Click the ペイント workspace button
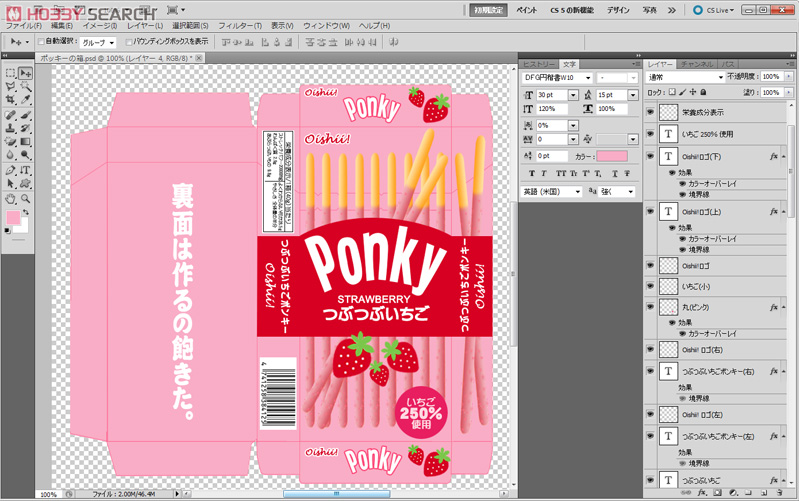This screenshot has width=799, height=501. pos(526,10)
